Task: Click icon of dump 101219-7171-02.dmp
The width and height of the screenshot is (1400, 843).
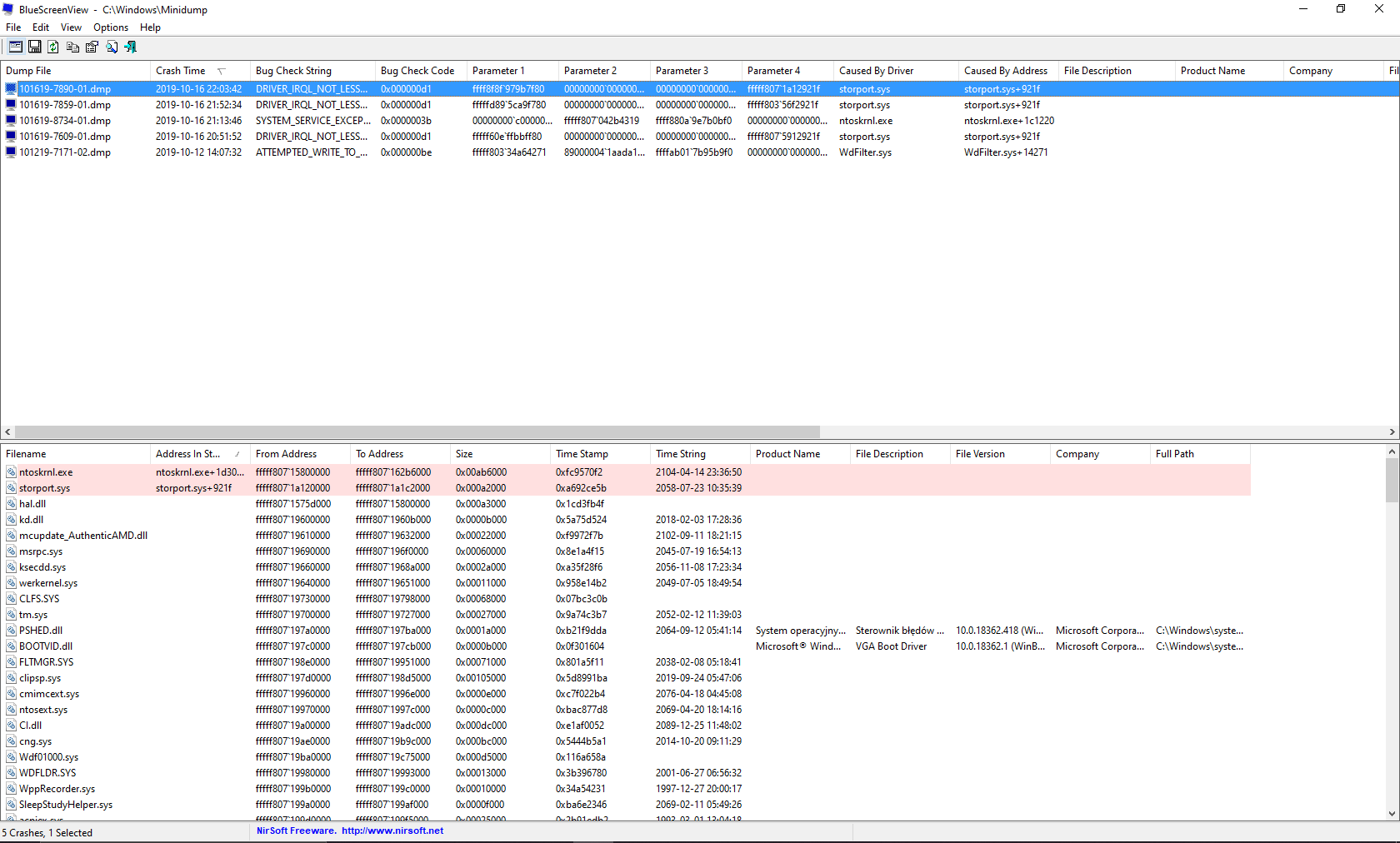Action: (11, 152)
